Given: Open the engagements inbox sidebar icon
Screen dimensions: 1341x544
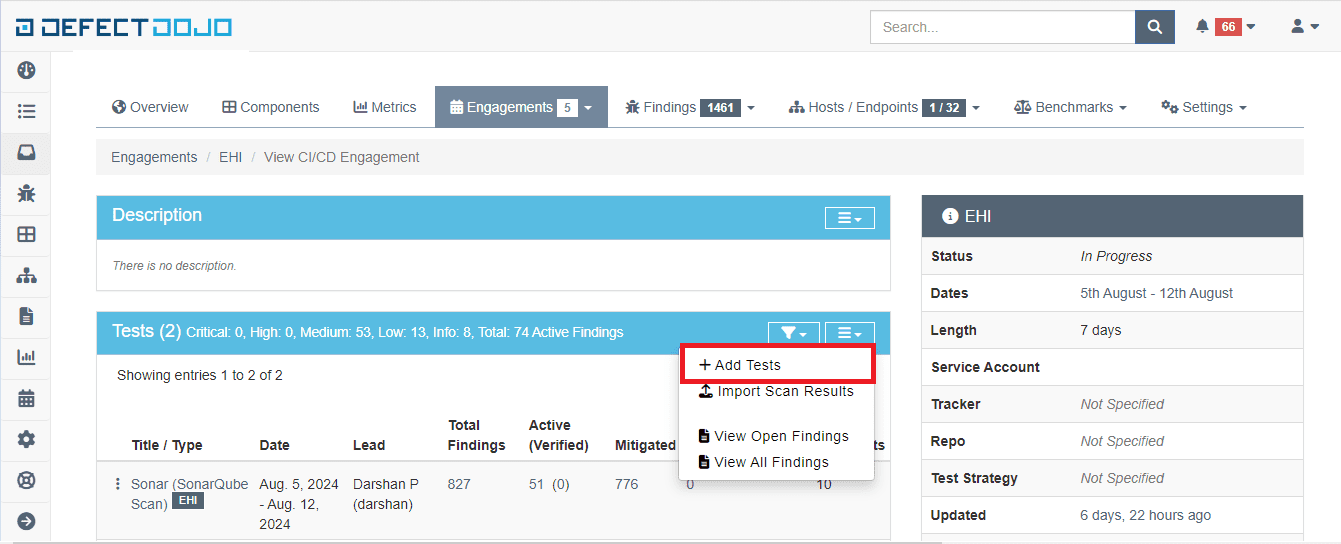Looking at the screenshot, I should [26, 153].
